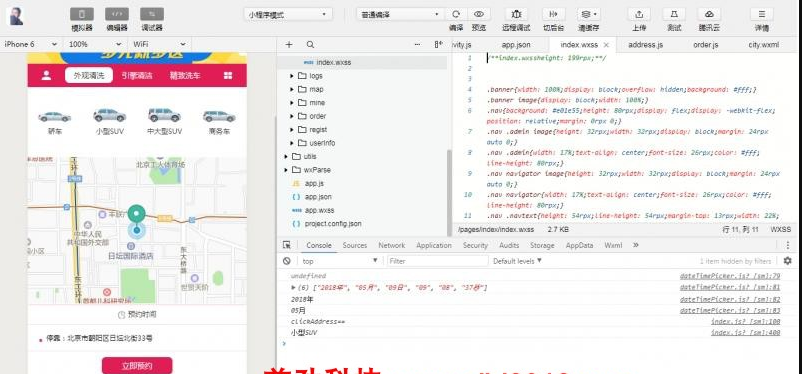The width and height of the screenshot is (802, 374).
Task: Toggle the simulator (模拟器) panel
Action: coord(82,14)
